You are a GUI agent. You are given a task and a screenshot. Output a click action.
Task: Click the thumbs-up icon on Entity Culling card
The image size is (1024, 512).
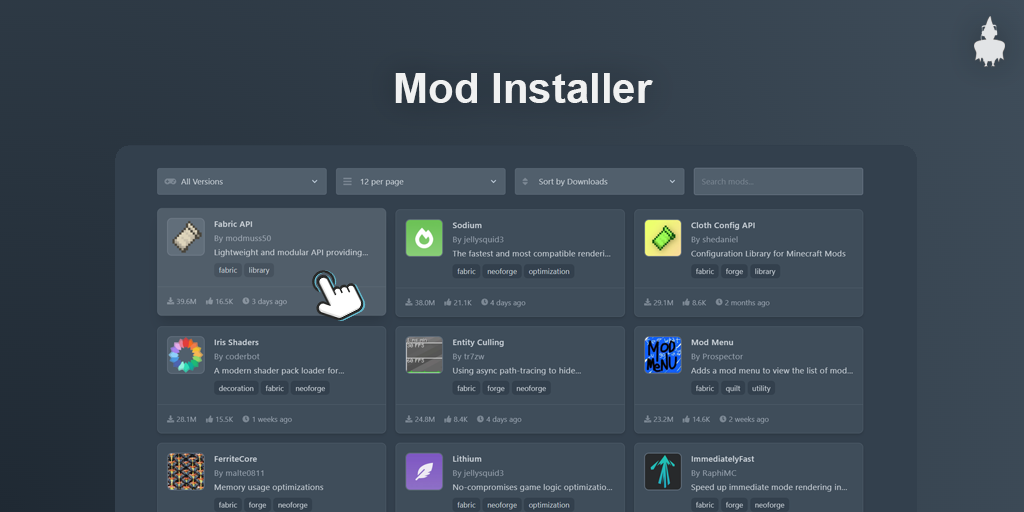pos(448,419)
